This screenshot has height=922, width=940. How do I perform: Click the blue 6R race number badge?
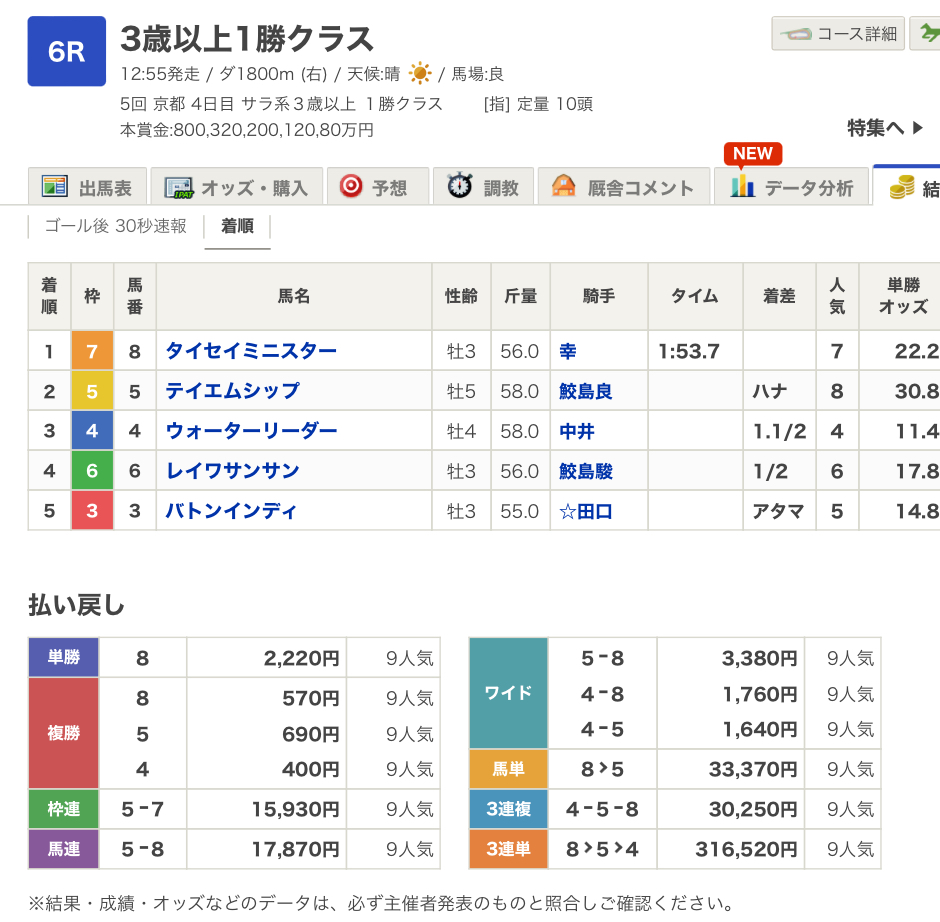[x=67, y=52]
